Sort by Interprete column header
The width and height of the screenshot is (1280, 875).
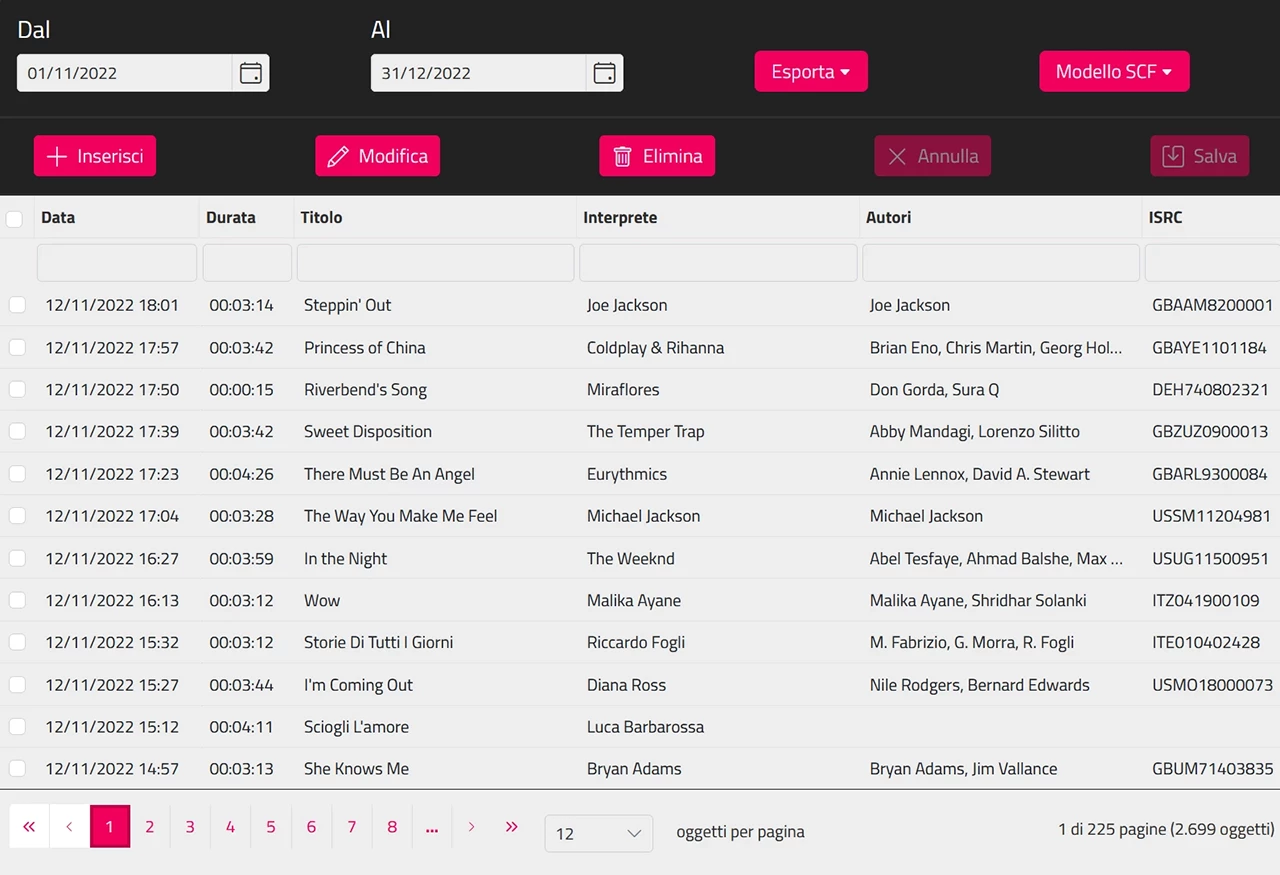pyautogui.click(x=620, y=217)
